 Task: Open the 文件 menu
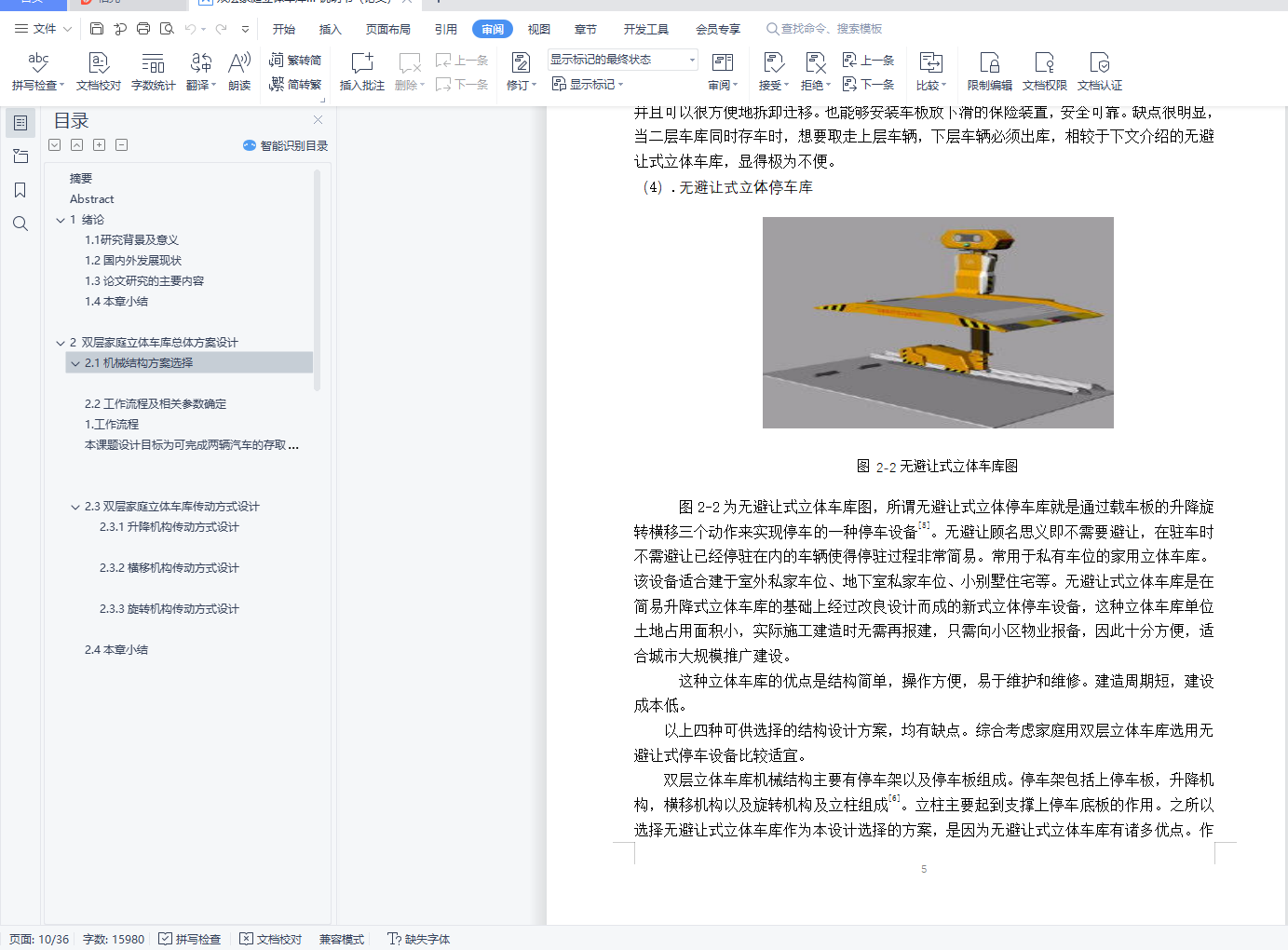(x=44, y=29)
